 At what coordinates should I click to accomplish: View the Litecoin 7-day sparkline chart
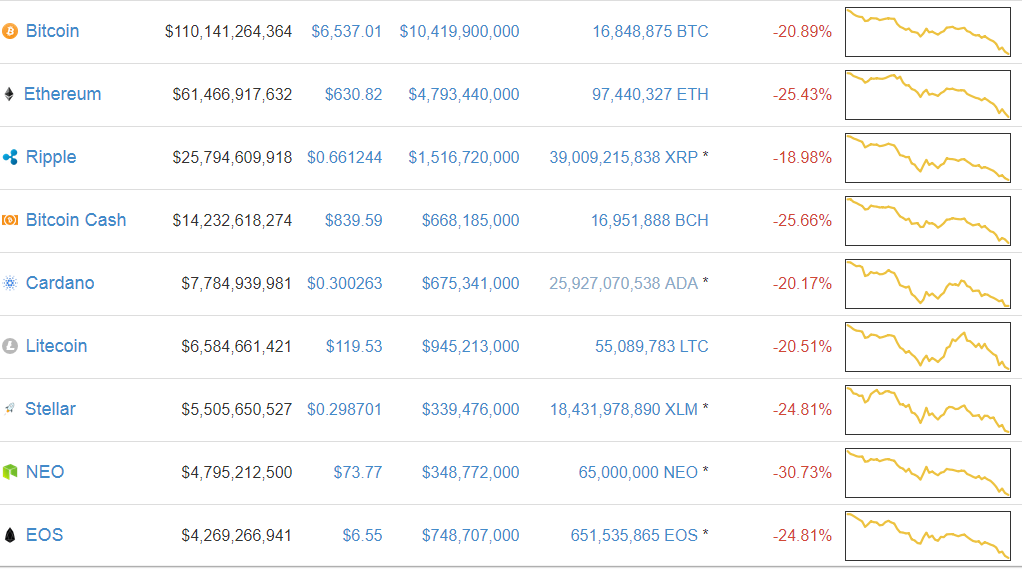[x=927, y=347]
